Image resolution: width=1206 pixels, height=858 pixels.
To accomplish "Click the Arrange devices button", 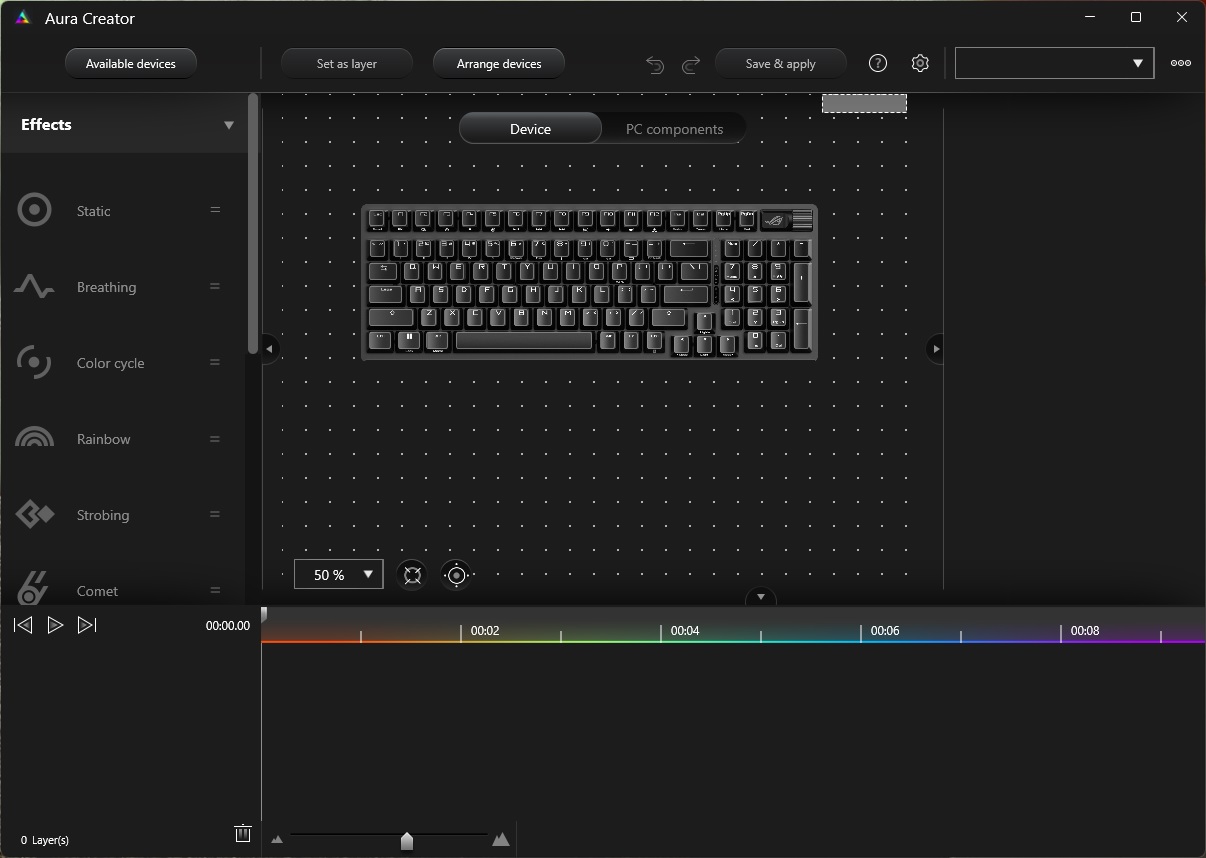I will click(x=499, y=63).
